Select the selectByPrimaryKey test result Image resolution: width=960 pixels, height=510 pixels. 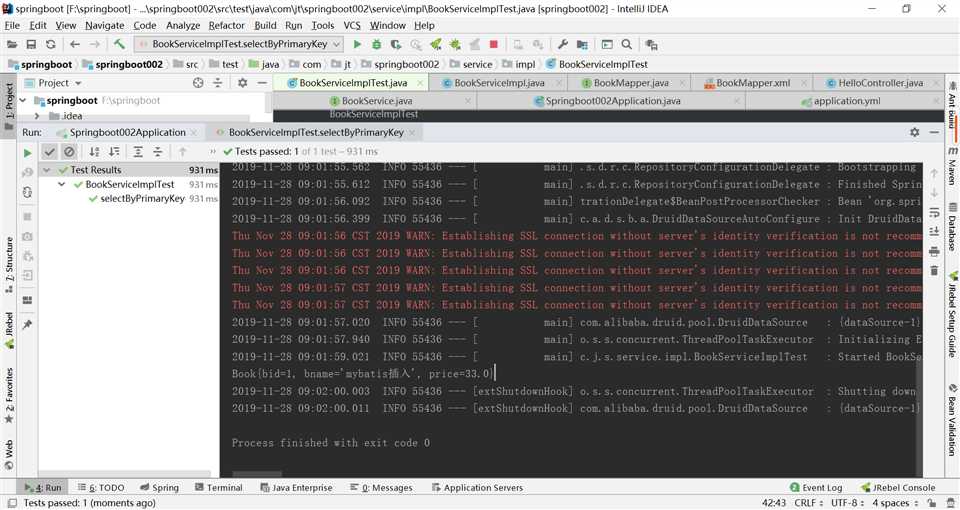tap(142, 199)
